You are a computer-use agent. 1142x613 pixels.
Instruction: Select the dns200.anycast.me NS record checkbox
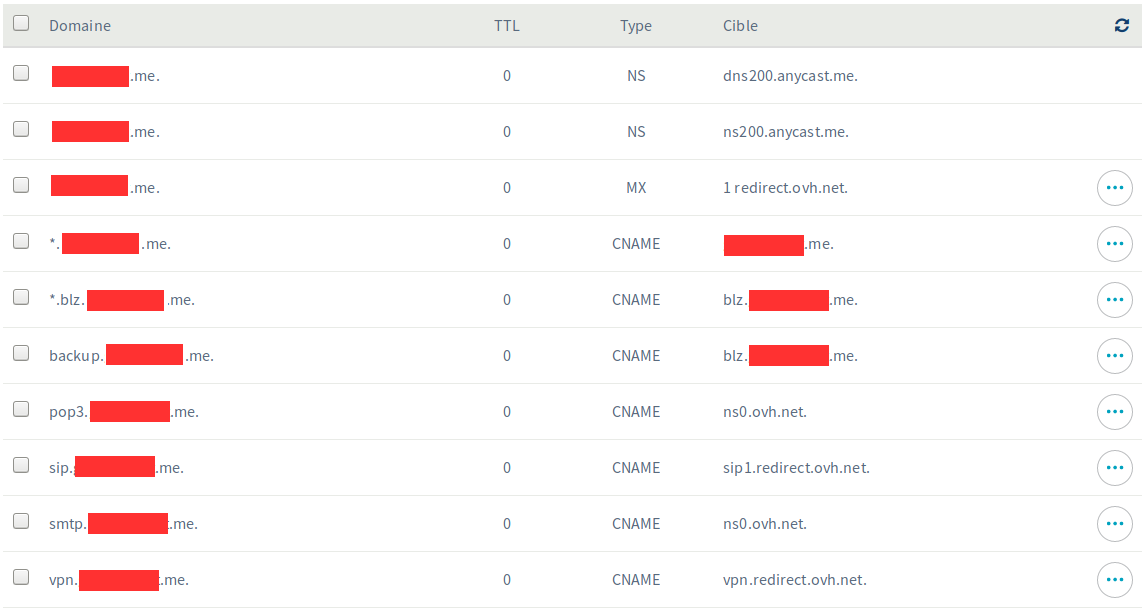(21, 74)
